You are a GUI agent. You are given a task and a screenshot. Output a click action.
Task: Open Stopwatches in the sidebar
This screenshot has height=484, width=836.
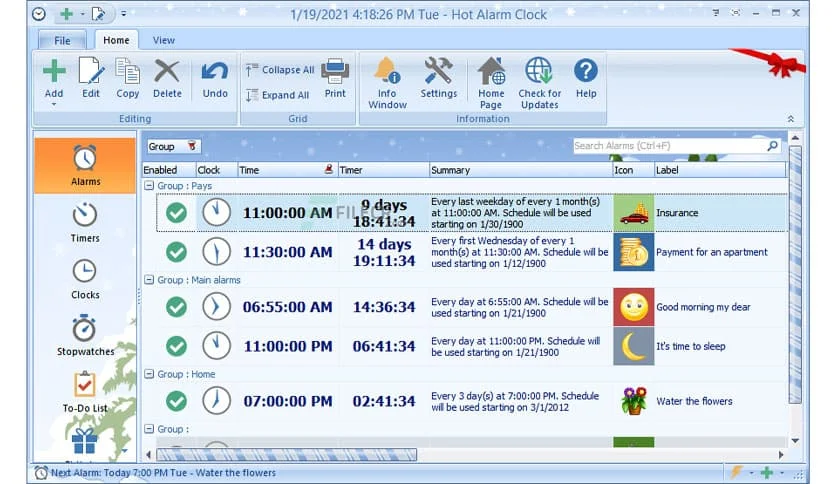point(85,336)
